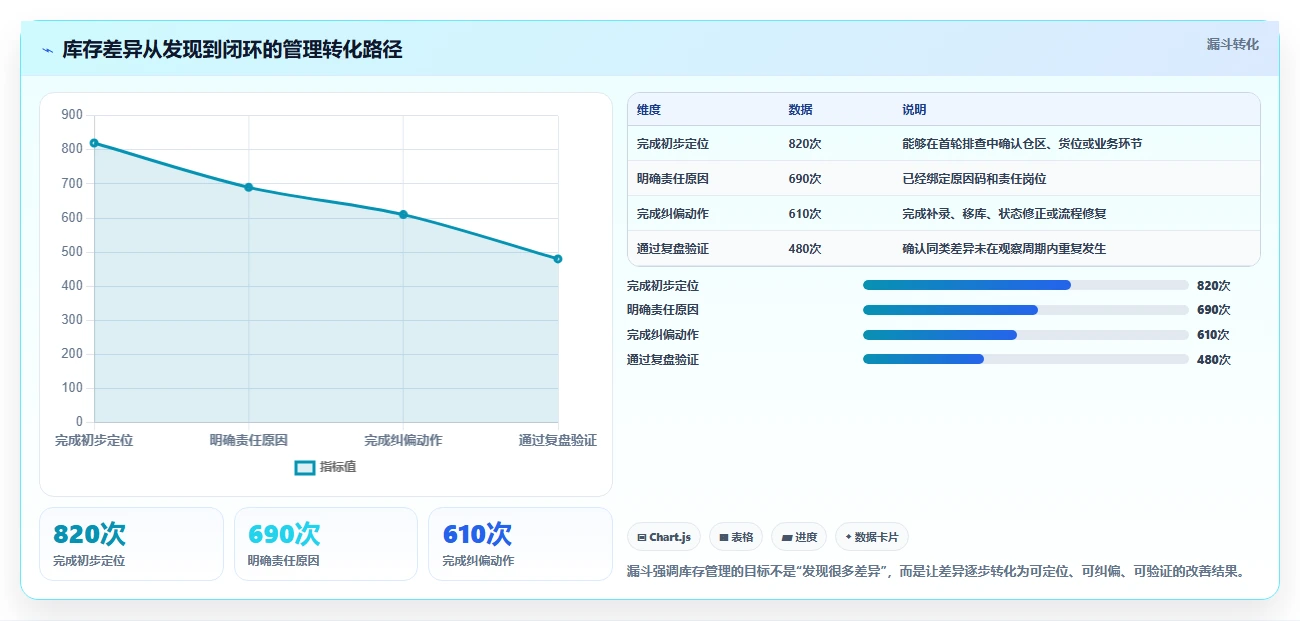Click the 完成纠偏动作 label beside the progress bars
Image resolution: width=1300 pixels, height=621 pixels.
[663, 335]
